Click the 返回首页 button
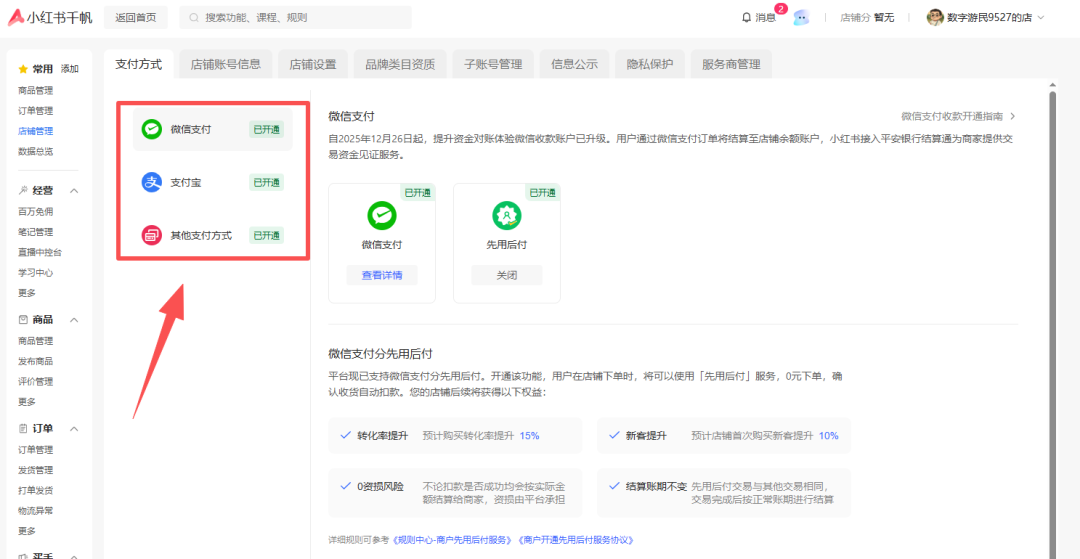 click(x=136, y=18)
